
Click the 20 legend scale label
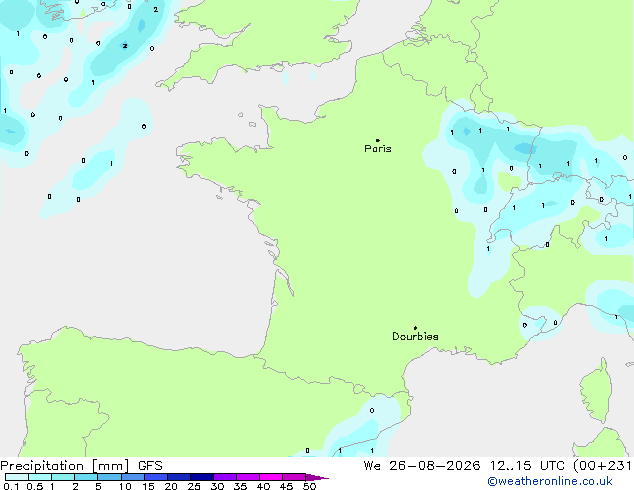click(171, 486)
